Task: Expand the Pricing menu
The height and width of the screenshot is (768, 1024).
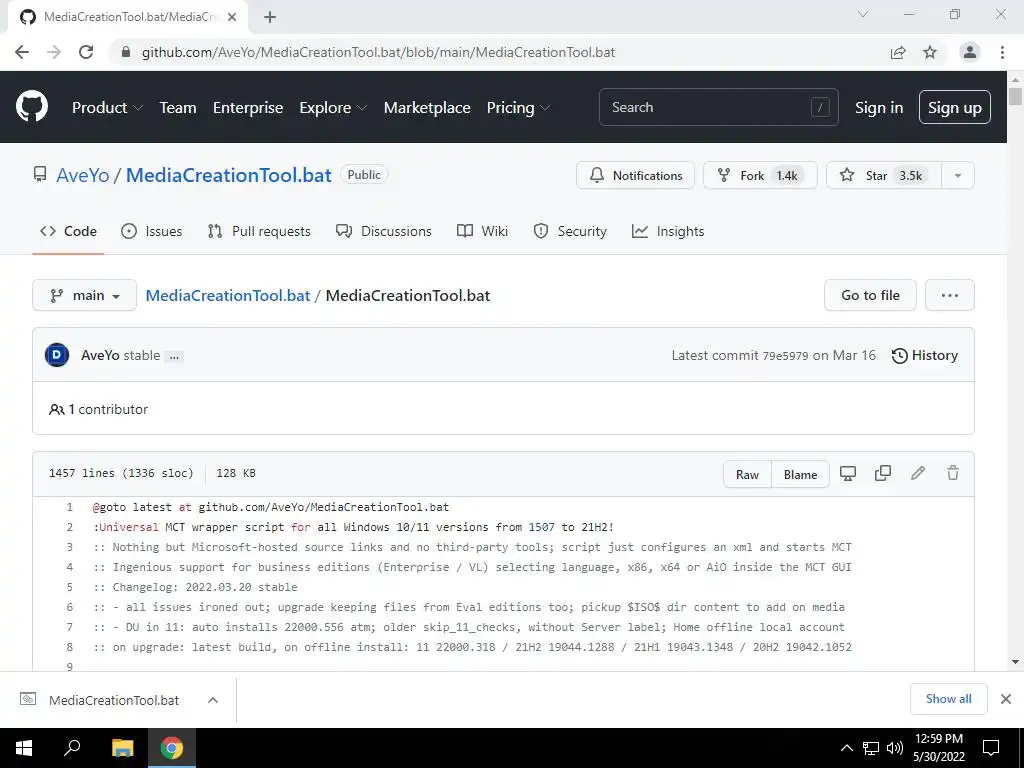Action: 518,108
